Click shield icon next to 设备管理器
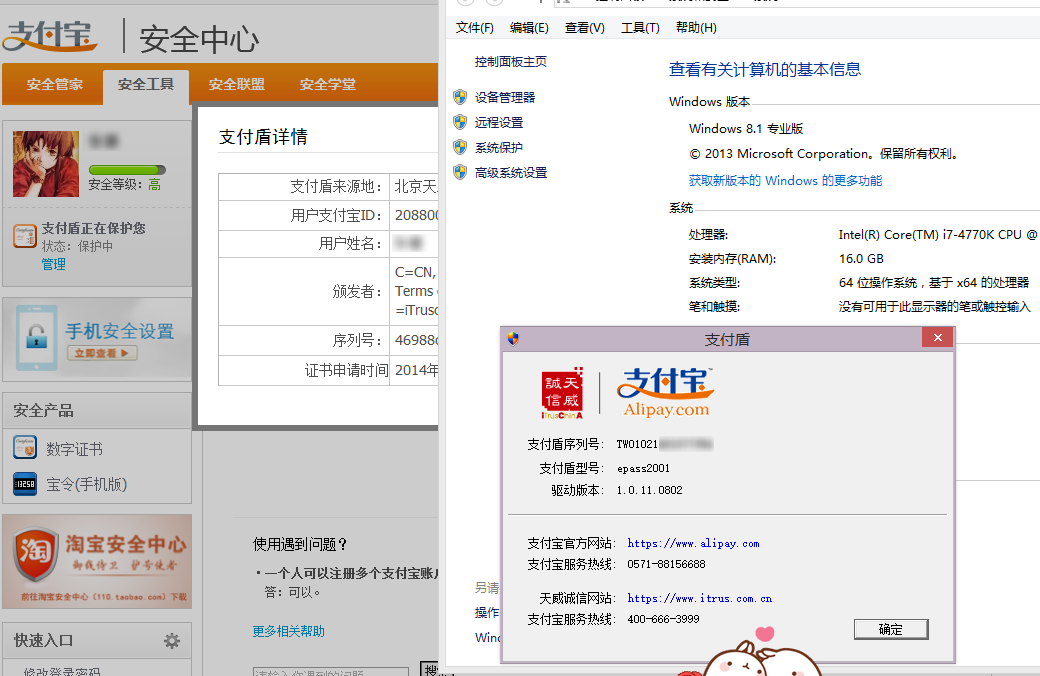 [x=460, y=97]
